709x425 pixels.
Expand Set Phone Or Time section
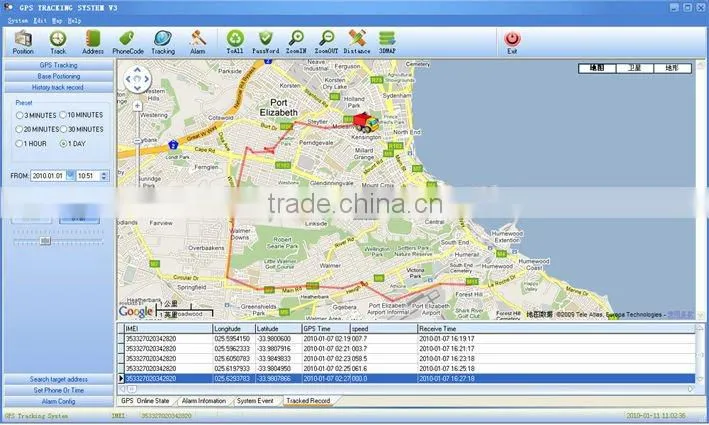point(58,390)
